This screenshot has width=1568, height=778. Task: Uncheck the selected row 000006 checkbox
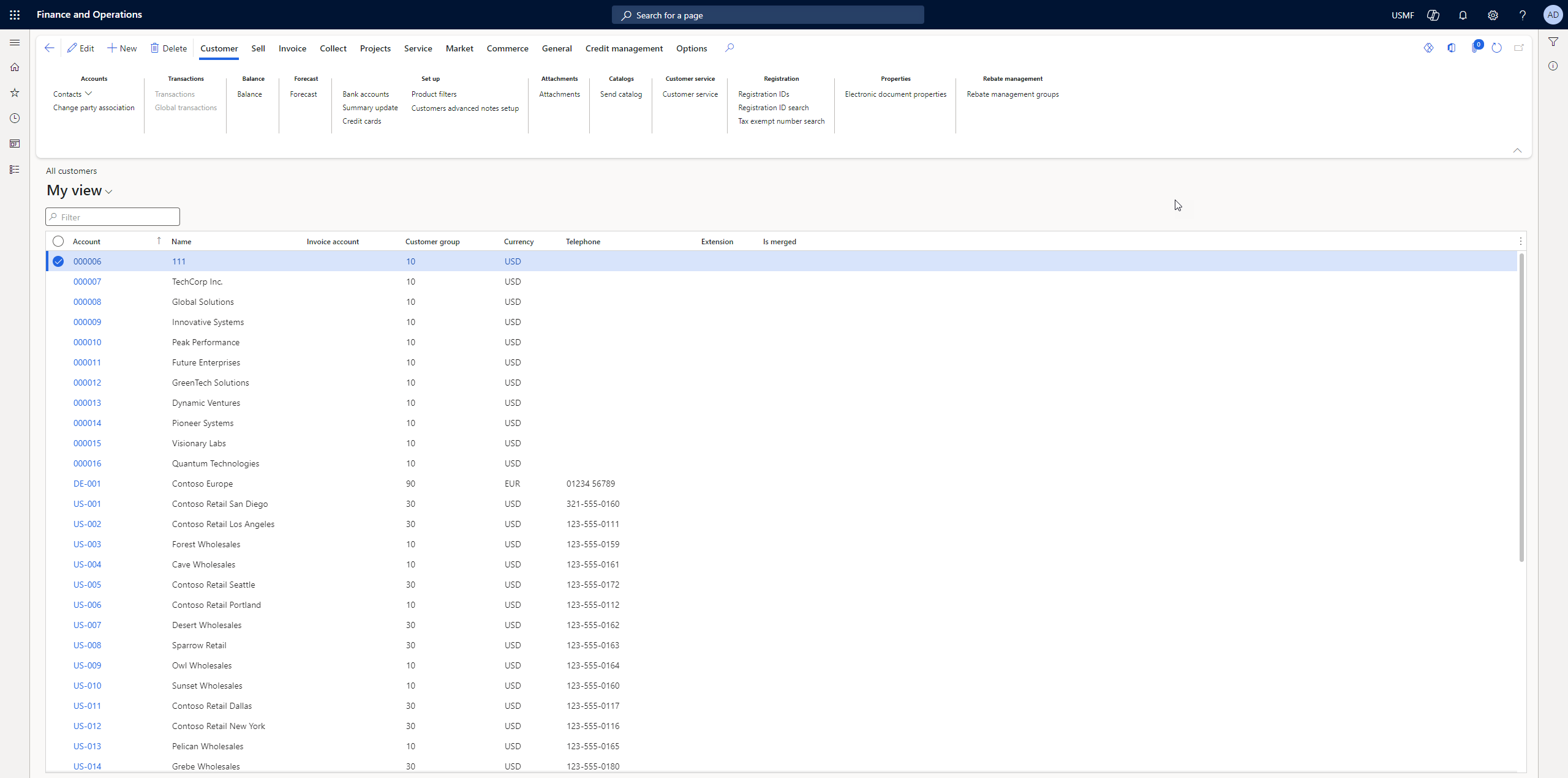58,261
